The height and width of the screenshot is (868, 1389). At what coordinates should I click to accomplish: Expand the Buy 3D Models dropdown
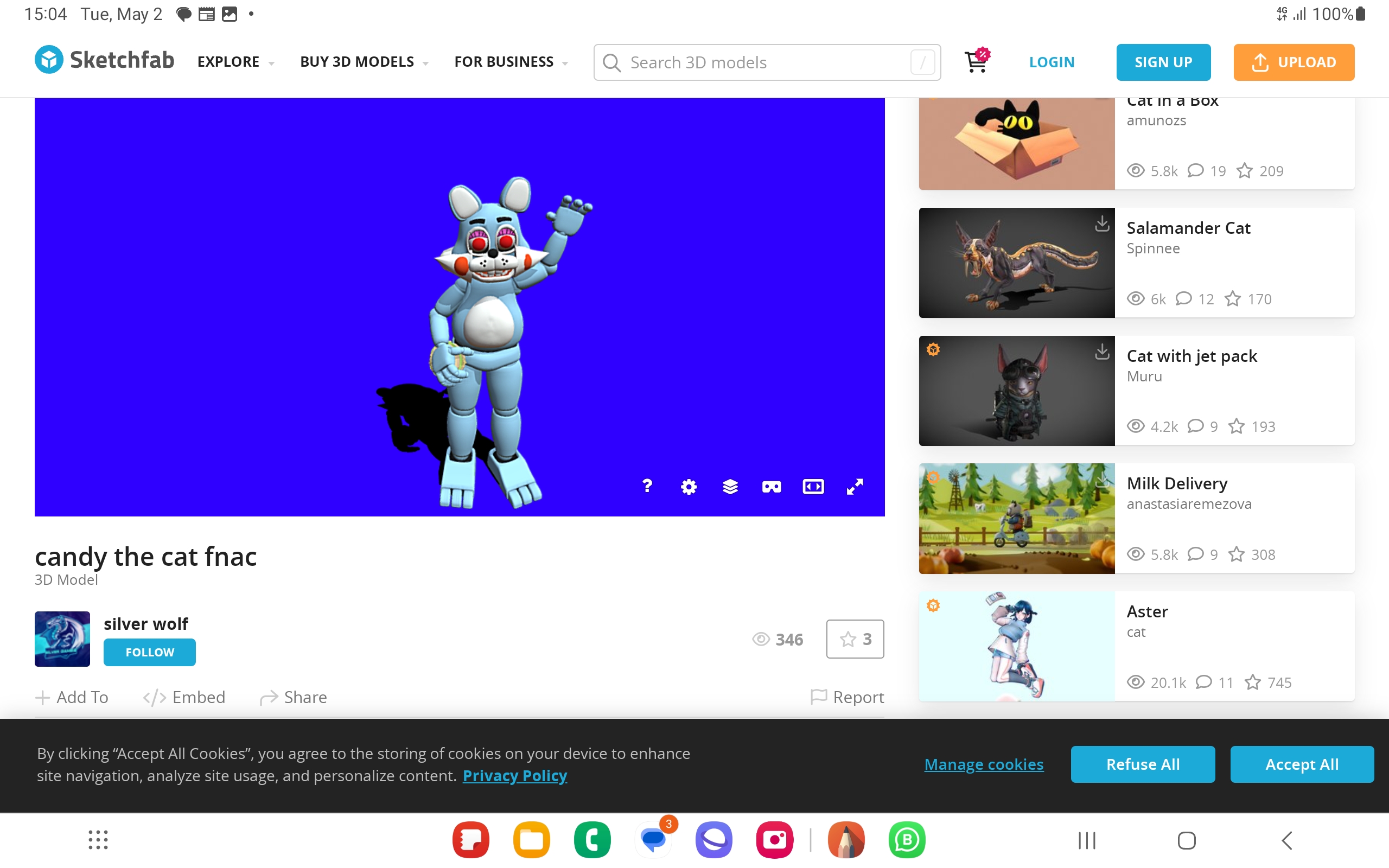(x=364, y=62)
